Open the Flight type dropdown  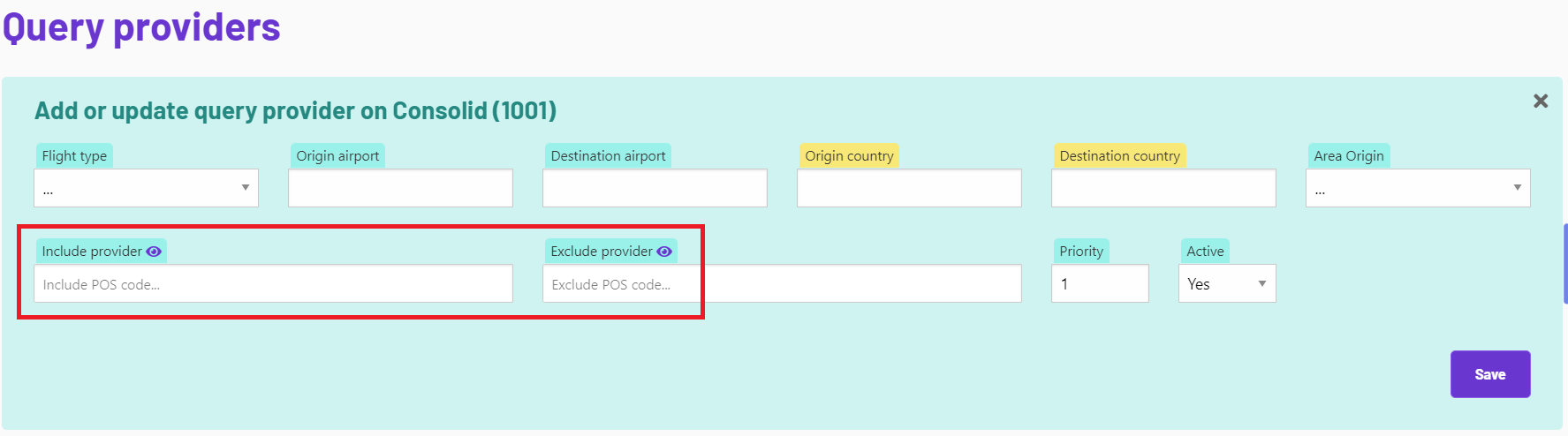click(x=147, y=188)
